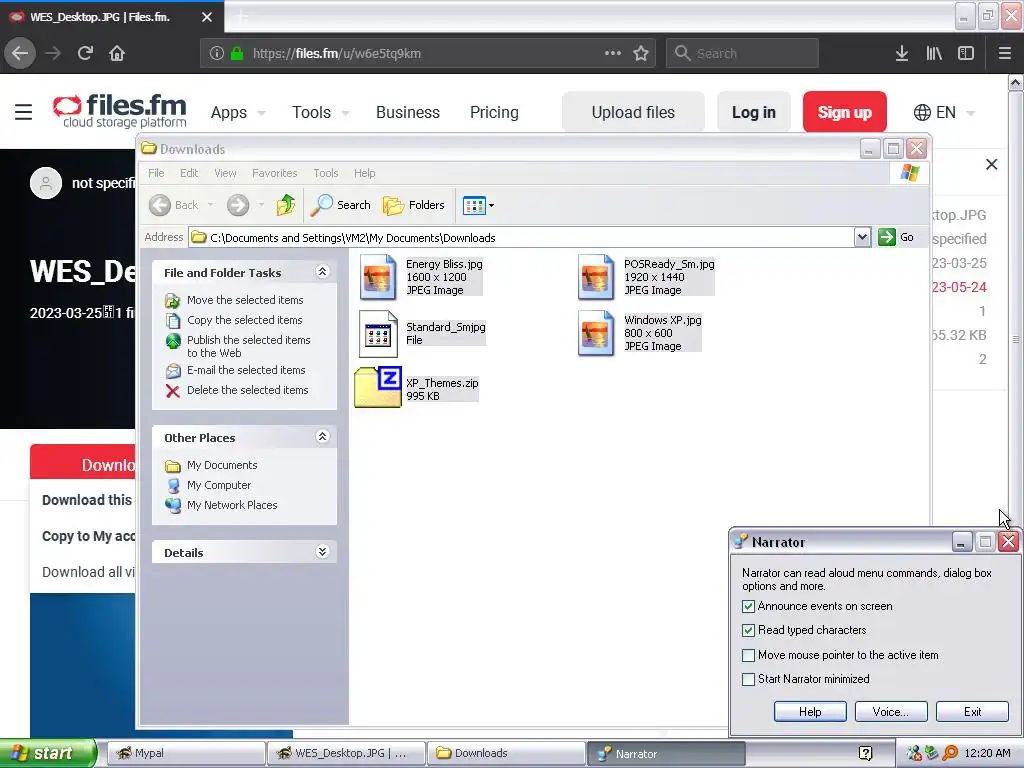1024x768 pixels.
Task: Click Up folder icon in Downloads toolbar
Action: (285, 205)
